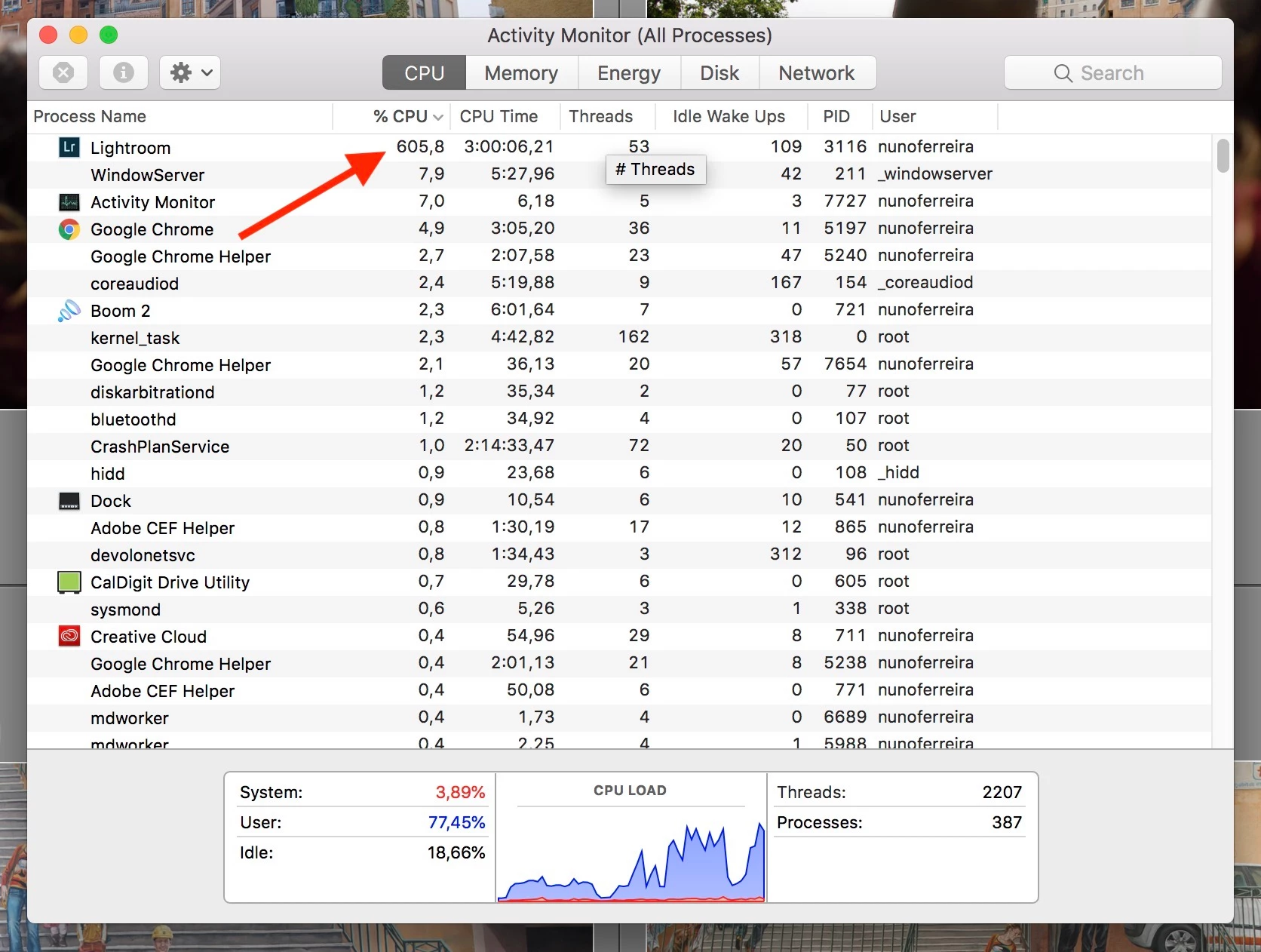Click the Google Chrome app icon
The image size is (1261, 952).
69,229
